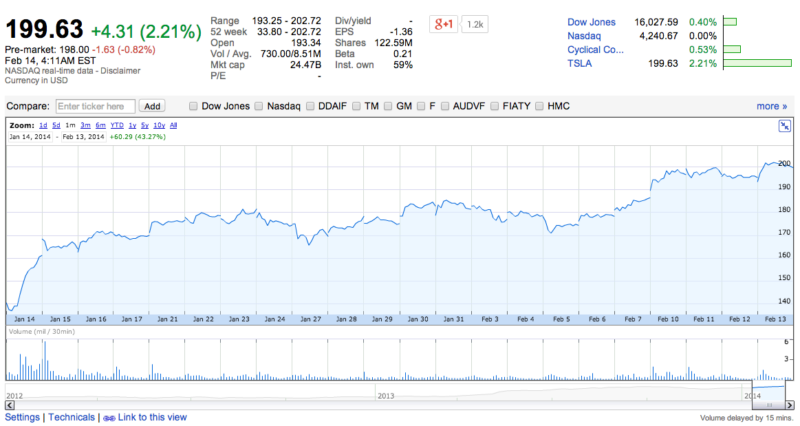Image resolution: width=800 pixels, height=426 pixels.
Task: Choose YTD zoom range
Action: tap(117, 125)
